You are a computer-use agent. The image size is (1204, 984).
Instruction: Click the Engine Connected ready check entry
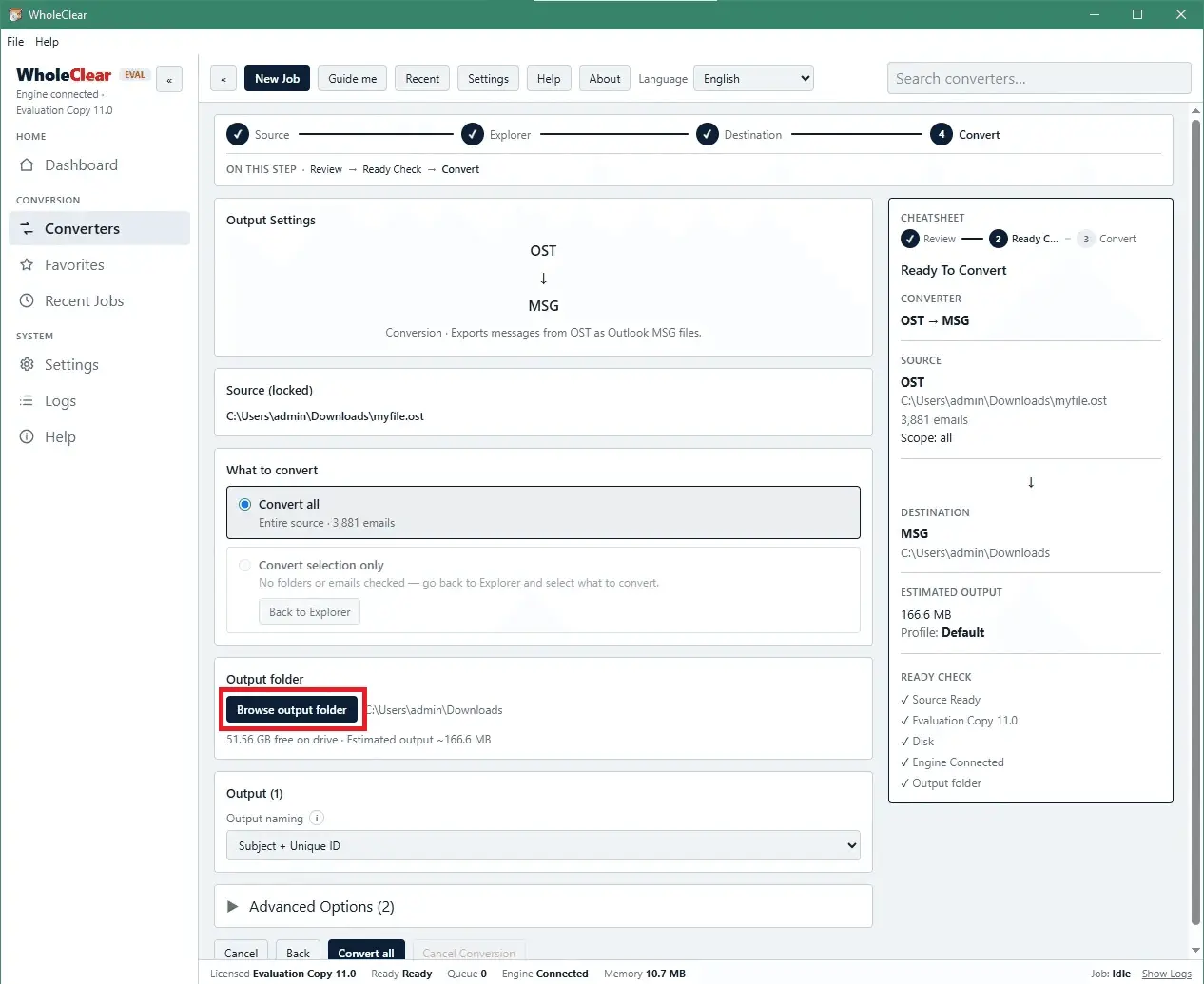point(952,762)
